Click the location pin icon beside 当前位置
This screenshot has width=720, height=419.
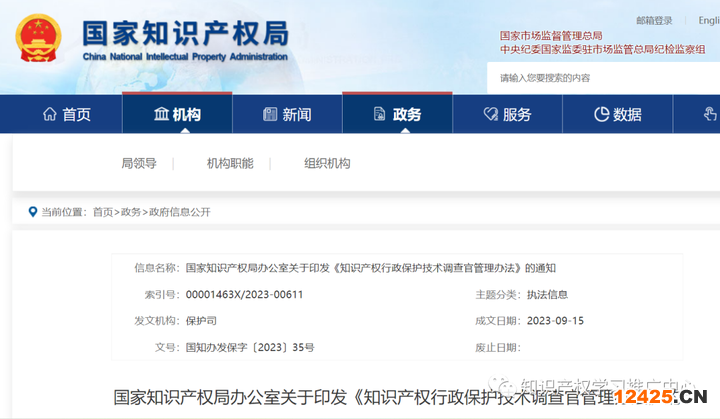tap(32, 212)
